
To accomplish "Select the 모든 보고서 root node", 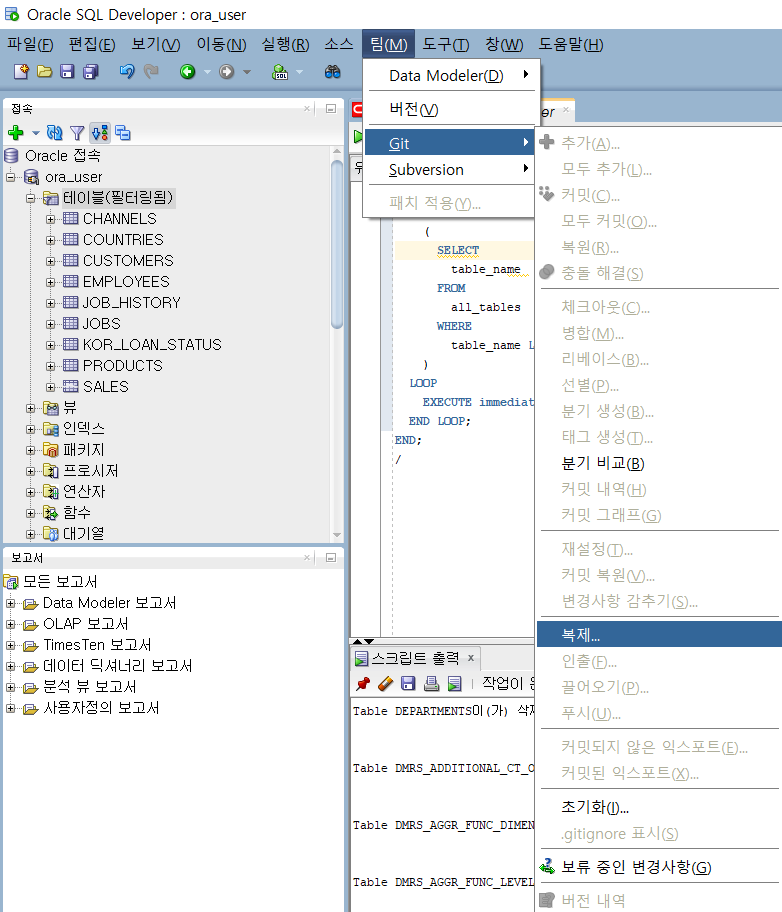I will coord(60,582).
